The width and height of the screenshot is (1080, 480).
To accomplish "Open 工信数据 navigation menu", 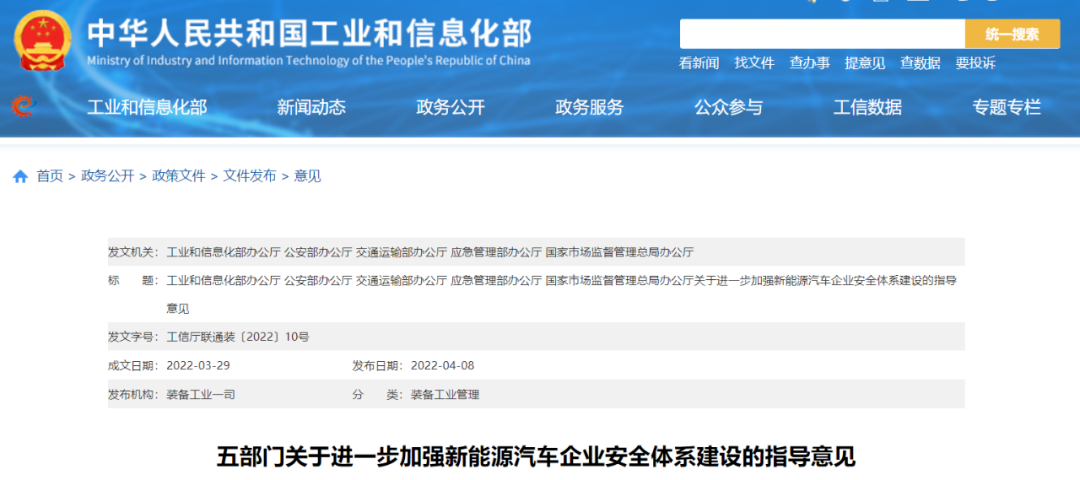I will click(x=867, y=107).
